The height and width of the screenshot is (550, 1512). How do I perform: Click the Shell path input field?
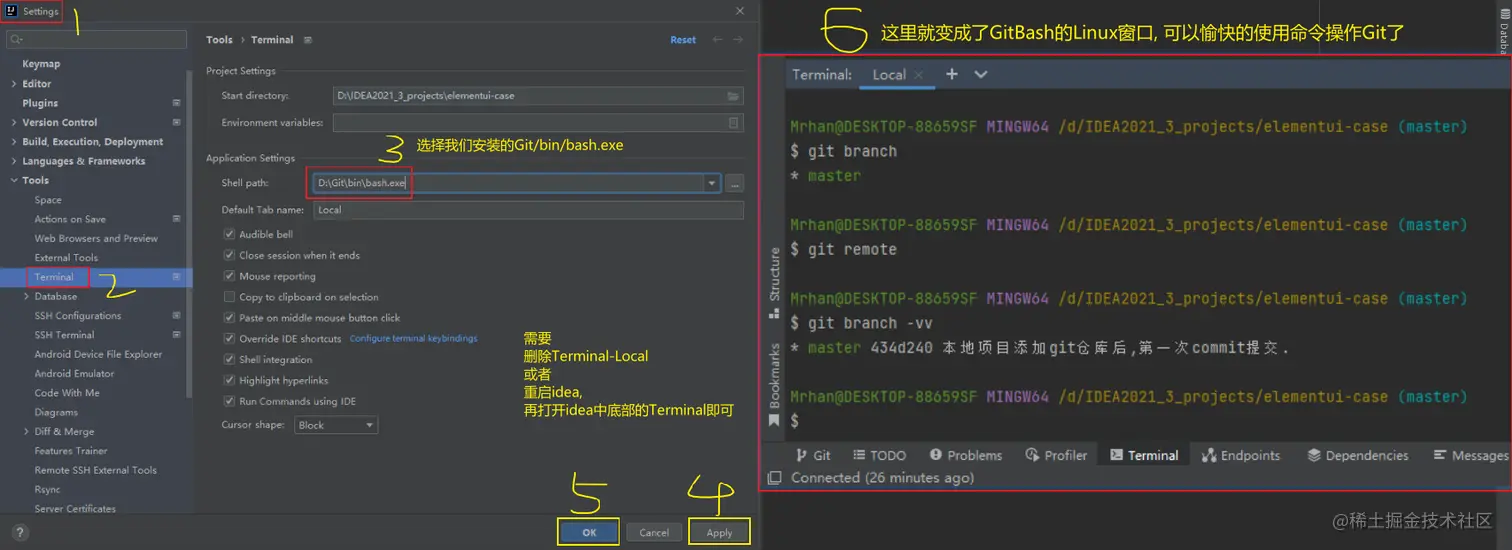pos(509,184)
